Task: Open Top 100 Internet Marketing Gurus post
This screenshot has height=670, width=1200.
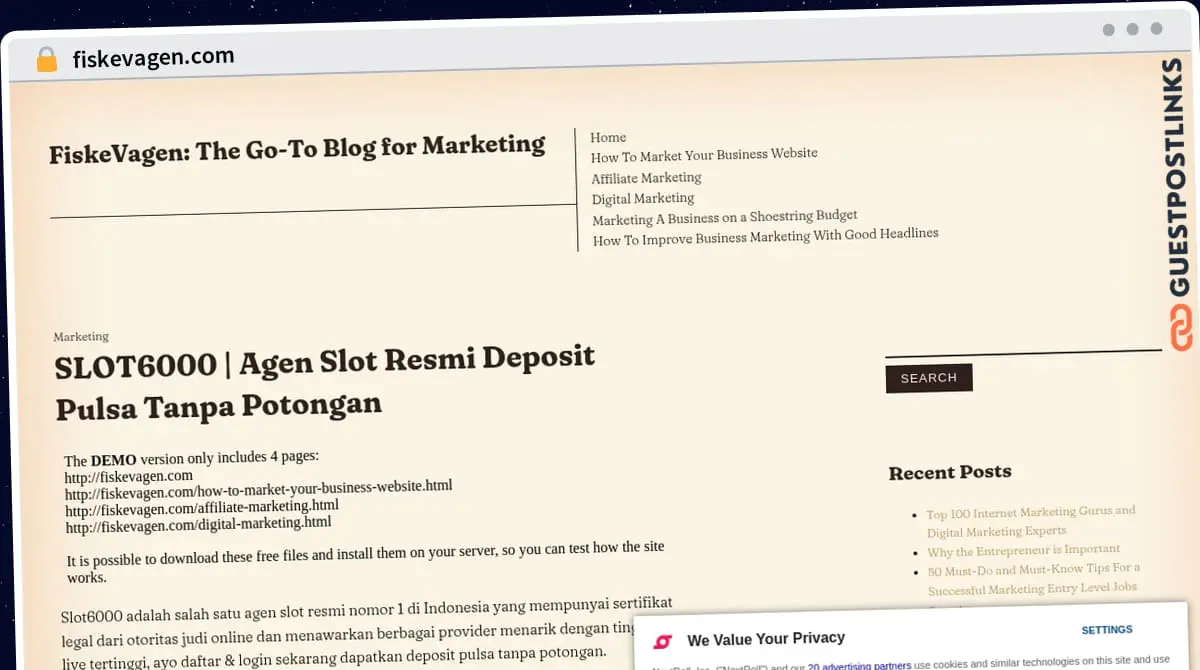Action: pos(1031,521)
